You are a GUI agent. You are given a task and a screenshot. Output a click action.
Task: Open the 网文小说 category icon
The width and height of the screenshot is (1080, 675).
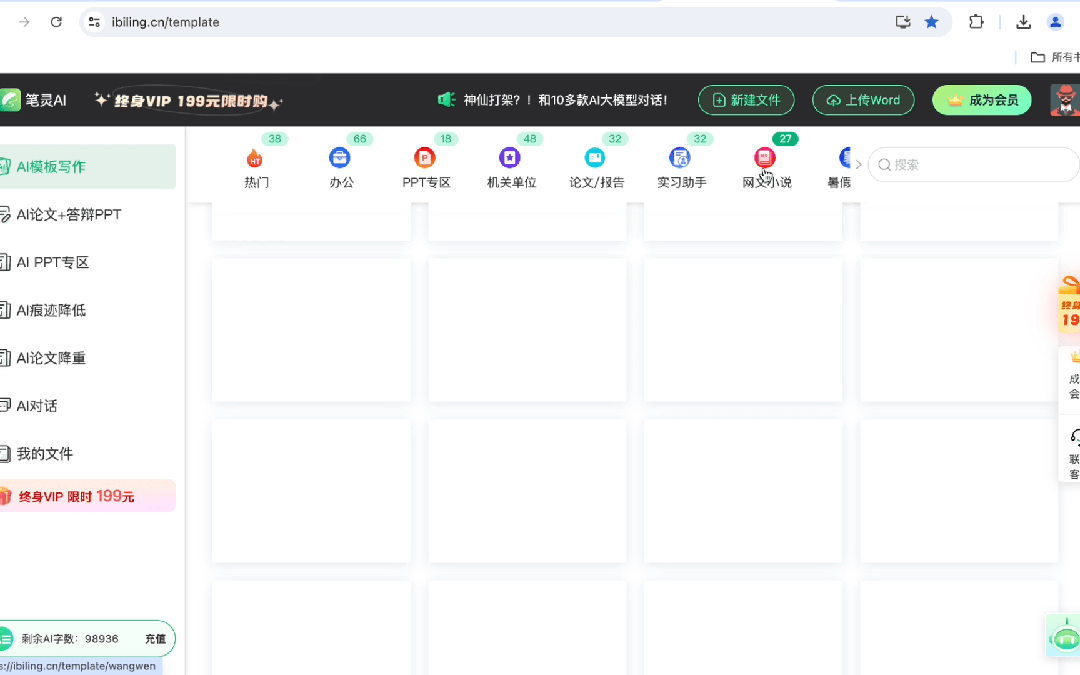click(765, 158)
